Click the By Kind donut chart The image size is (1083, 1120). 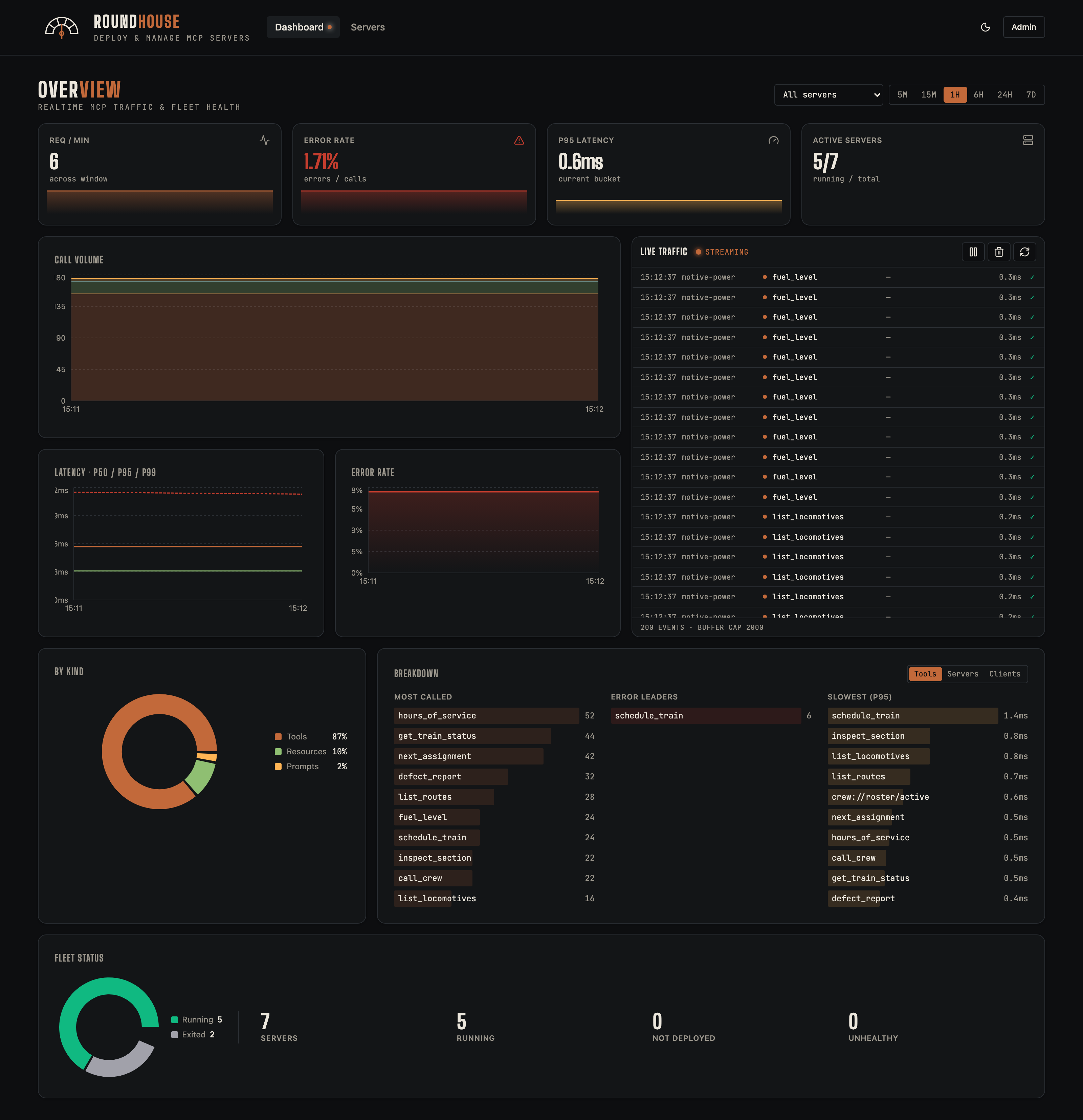(159, 752)
